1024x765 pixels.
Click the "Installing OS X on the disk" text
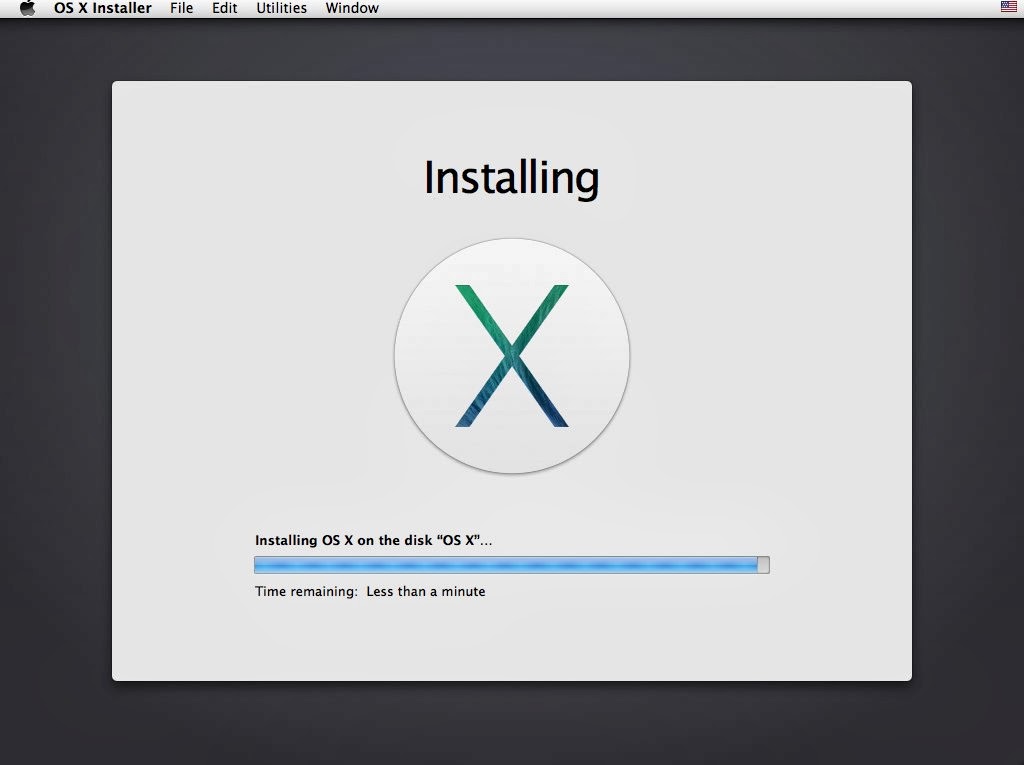pos(374,540)
